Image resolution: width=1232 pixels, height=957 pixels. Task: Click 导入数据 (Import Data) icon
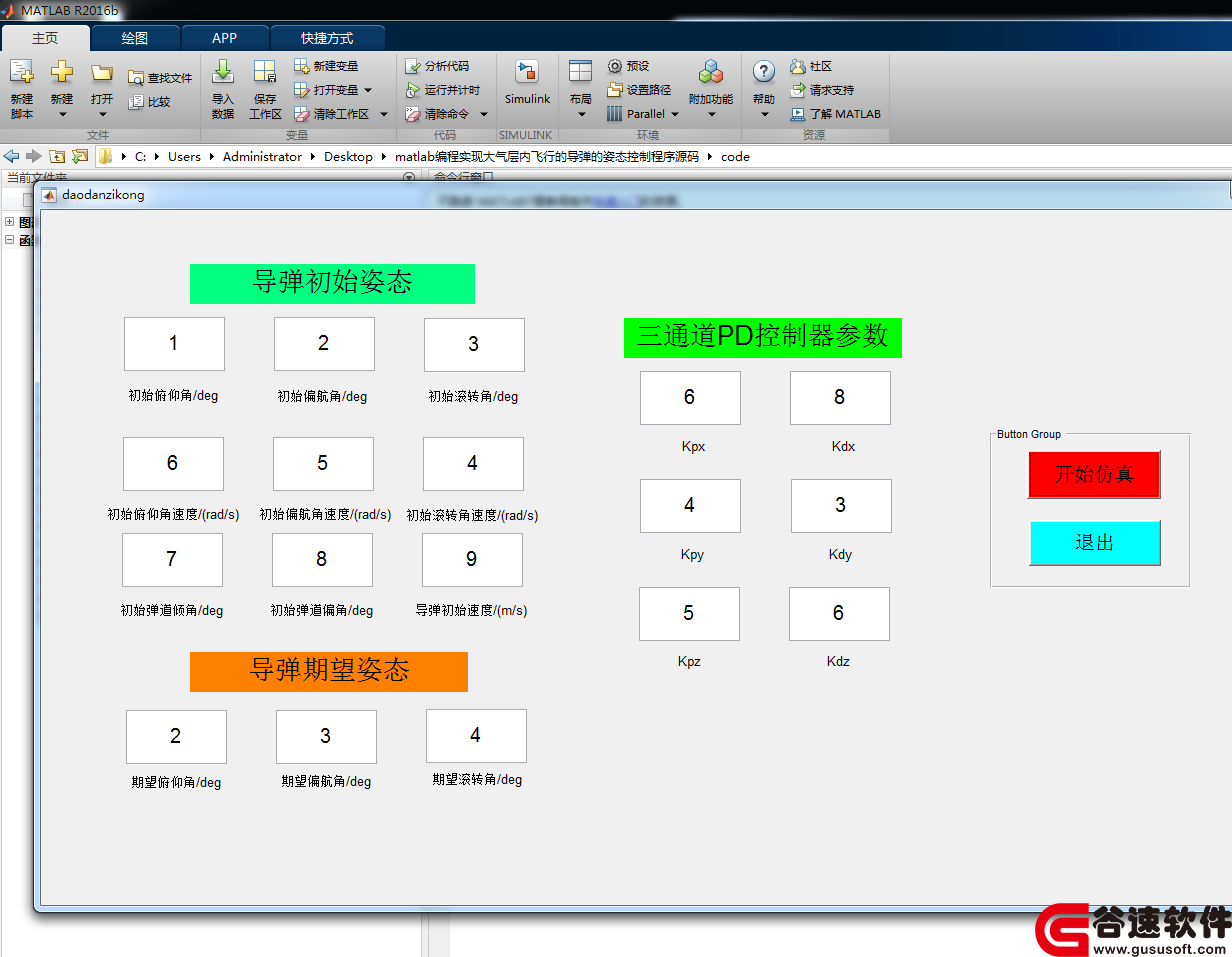click(x=223, y=72)
